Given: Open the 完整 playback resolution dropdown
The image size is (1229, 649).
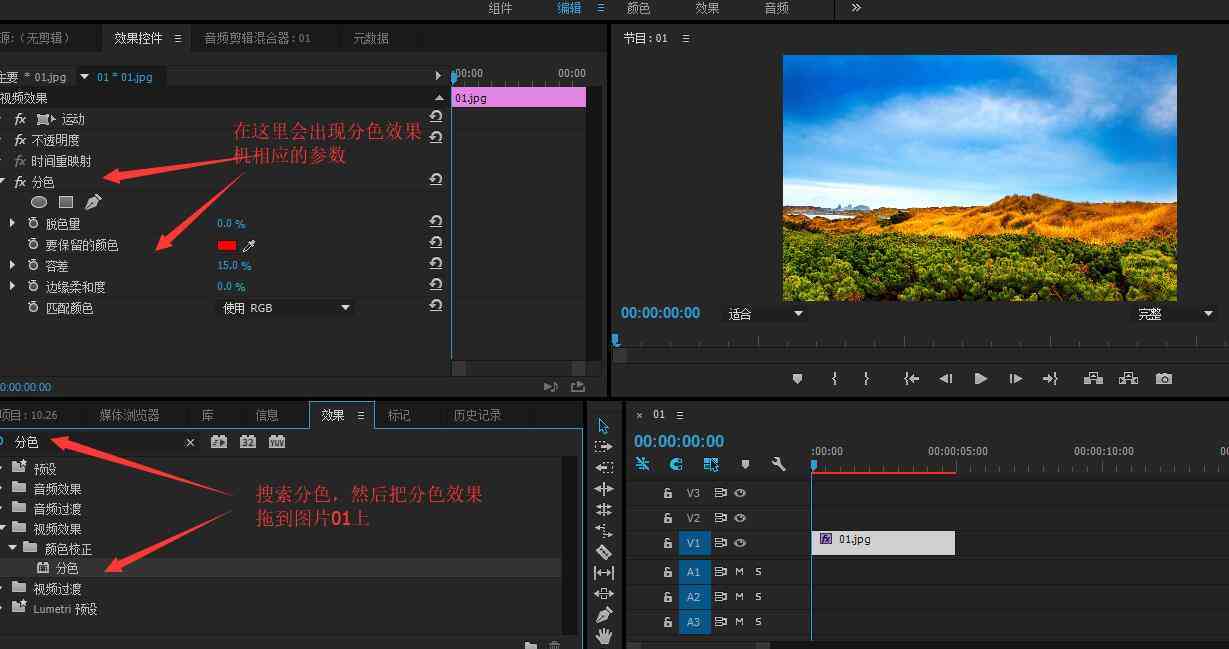Looking at the screenshot, I should [x=1176, y=314].
